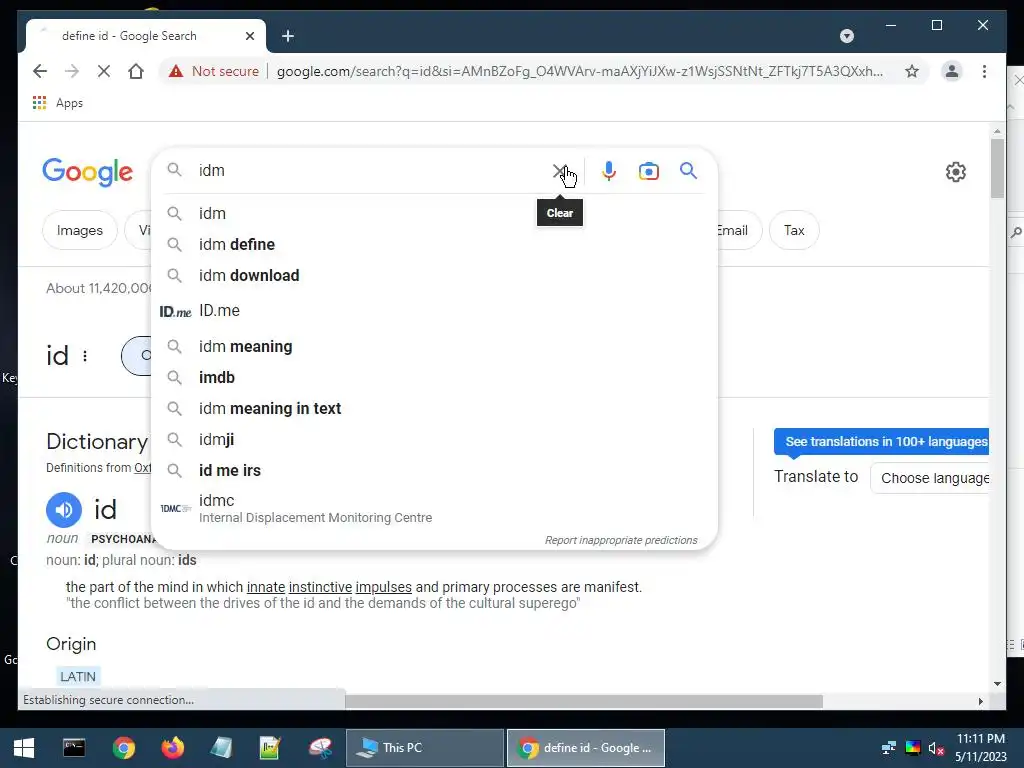This screenshot has height=768, width=1024.
Task: Go forward to next page
Action: point(72,71)
